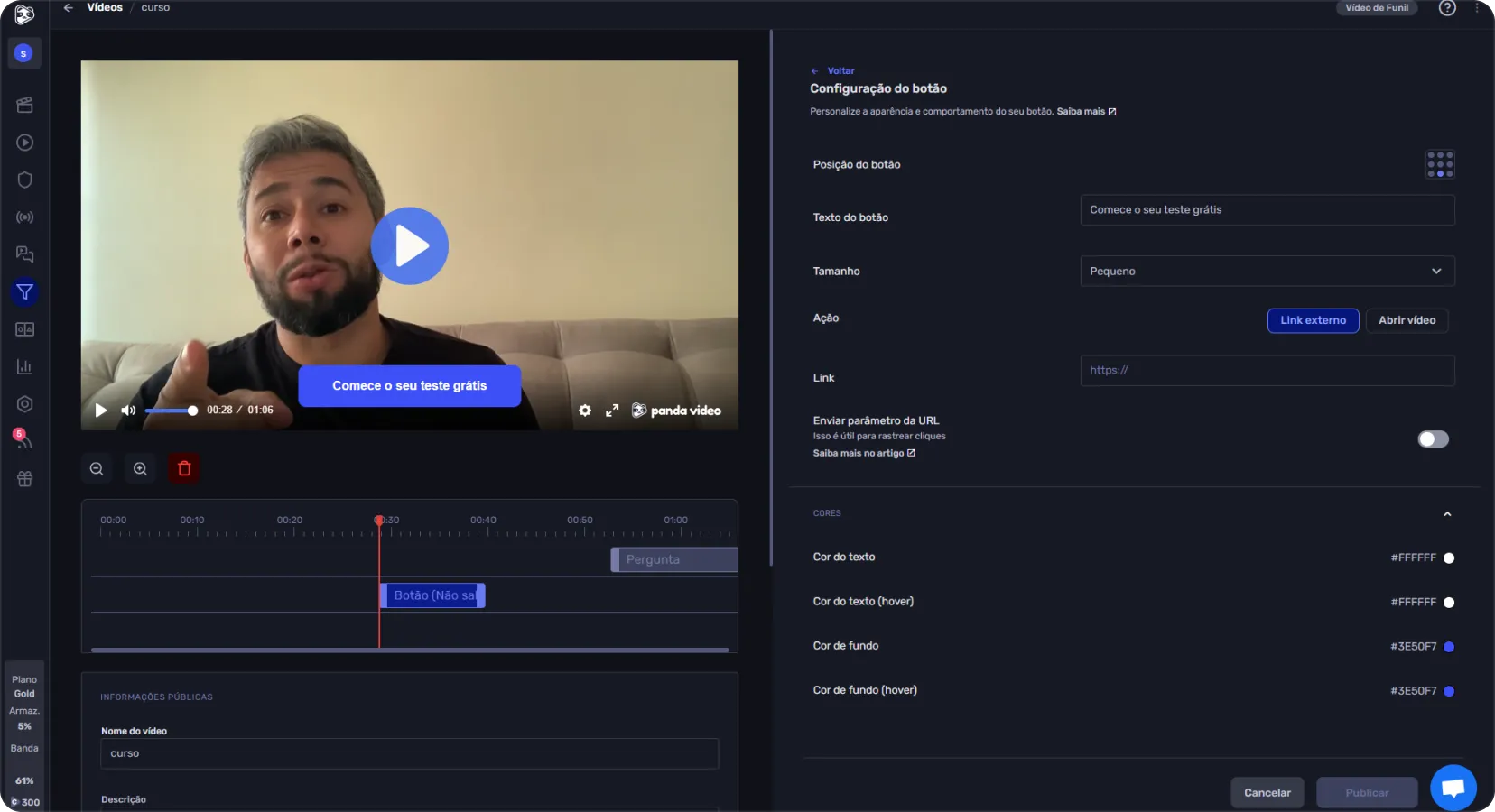Open the funnel sidebar icon

click(24, 292)
